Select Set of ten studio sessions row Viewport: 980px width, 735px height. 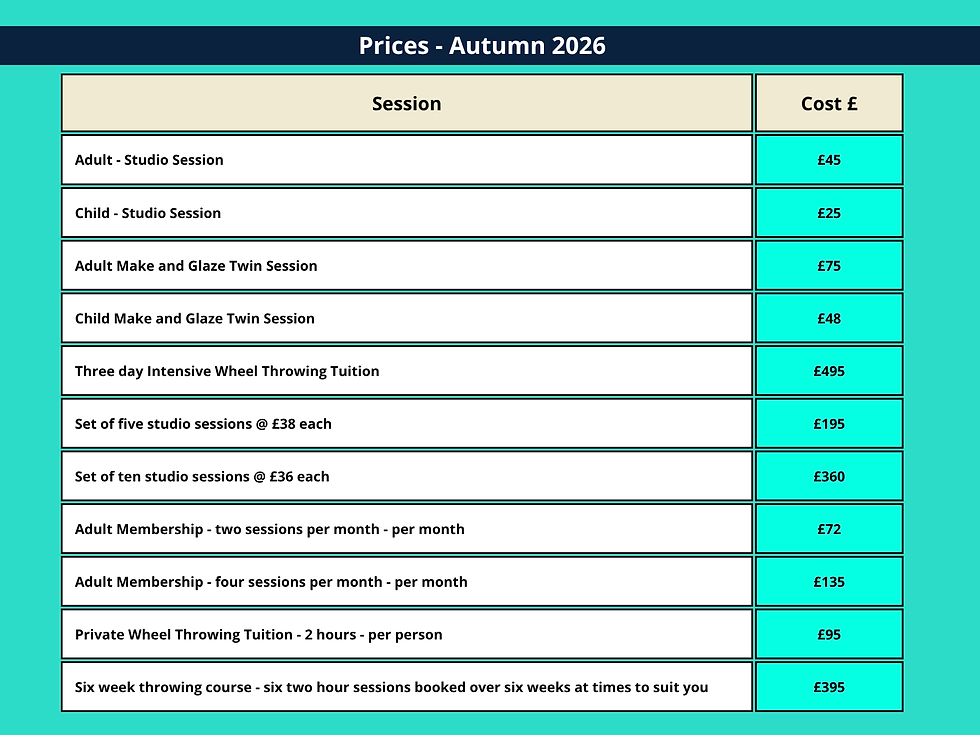[x=407, y=476]
